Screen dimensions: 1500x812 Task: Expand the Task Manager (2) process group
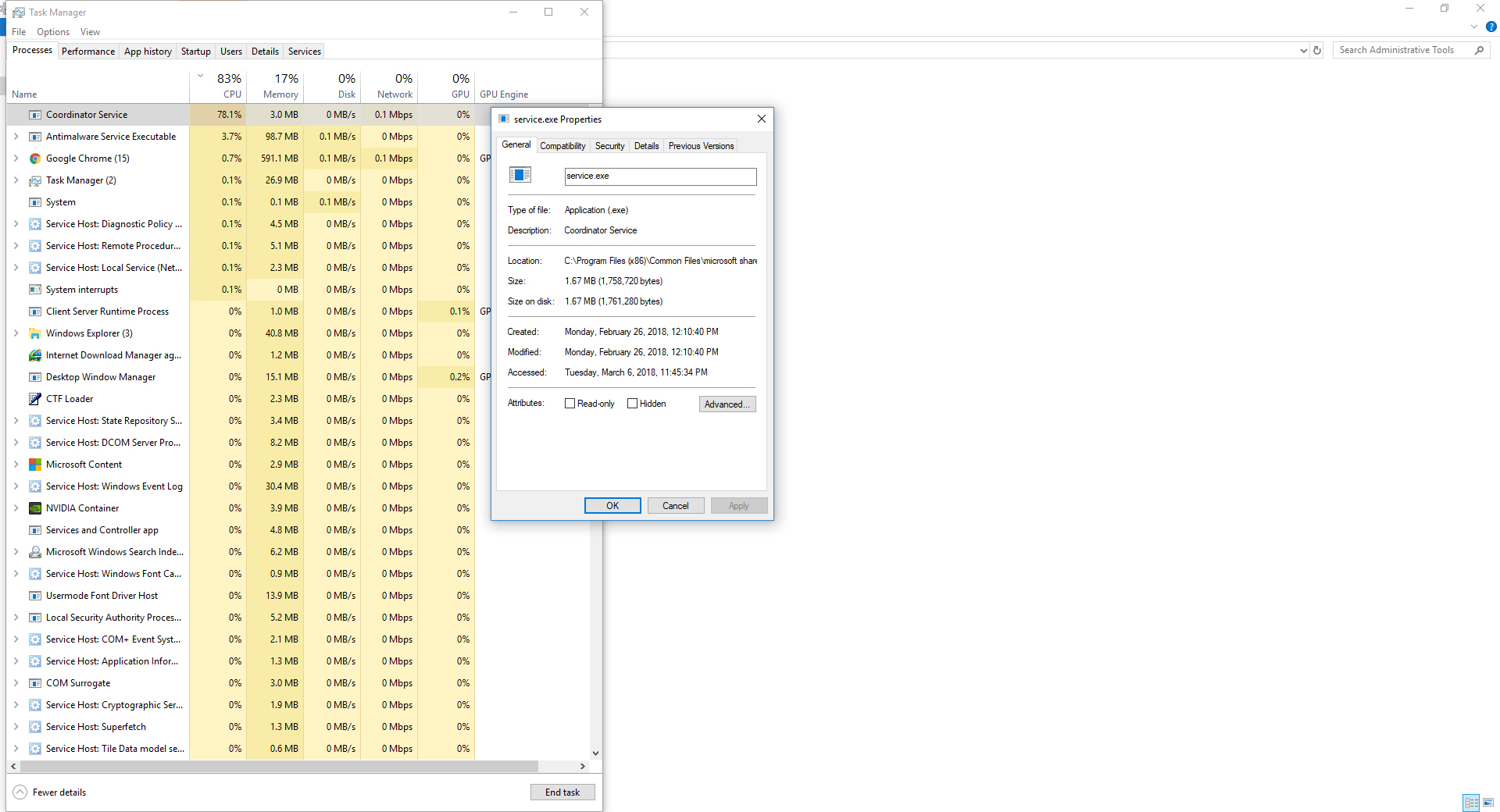[x=16, y=180]
